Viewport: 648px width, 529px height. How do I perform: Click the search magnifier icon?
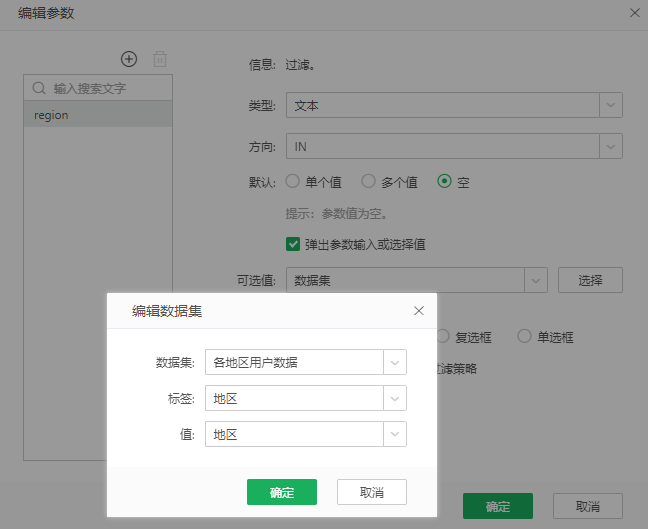tap(39, 88)
